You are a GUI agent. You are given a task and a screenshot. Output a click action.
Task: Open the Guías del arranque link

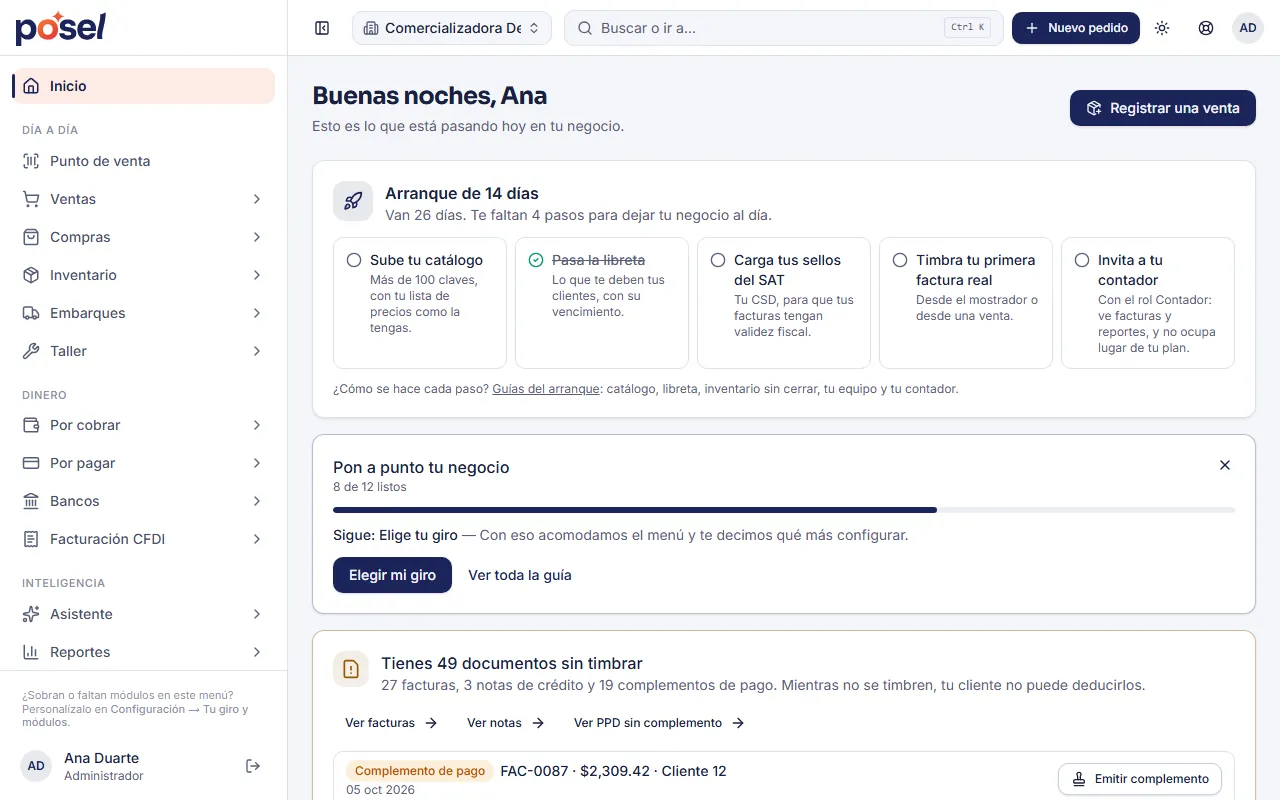point(545,389)
